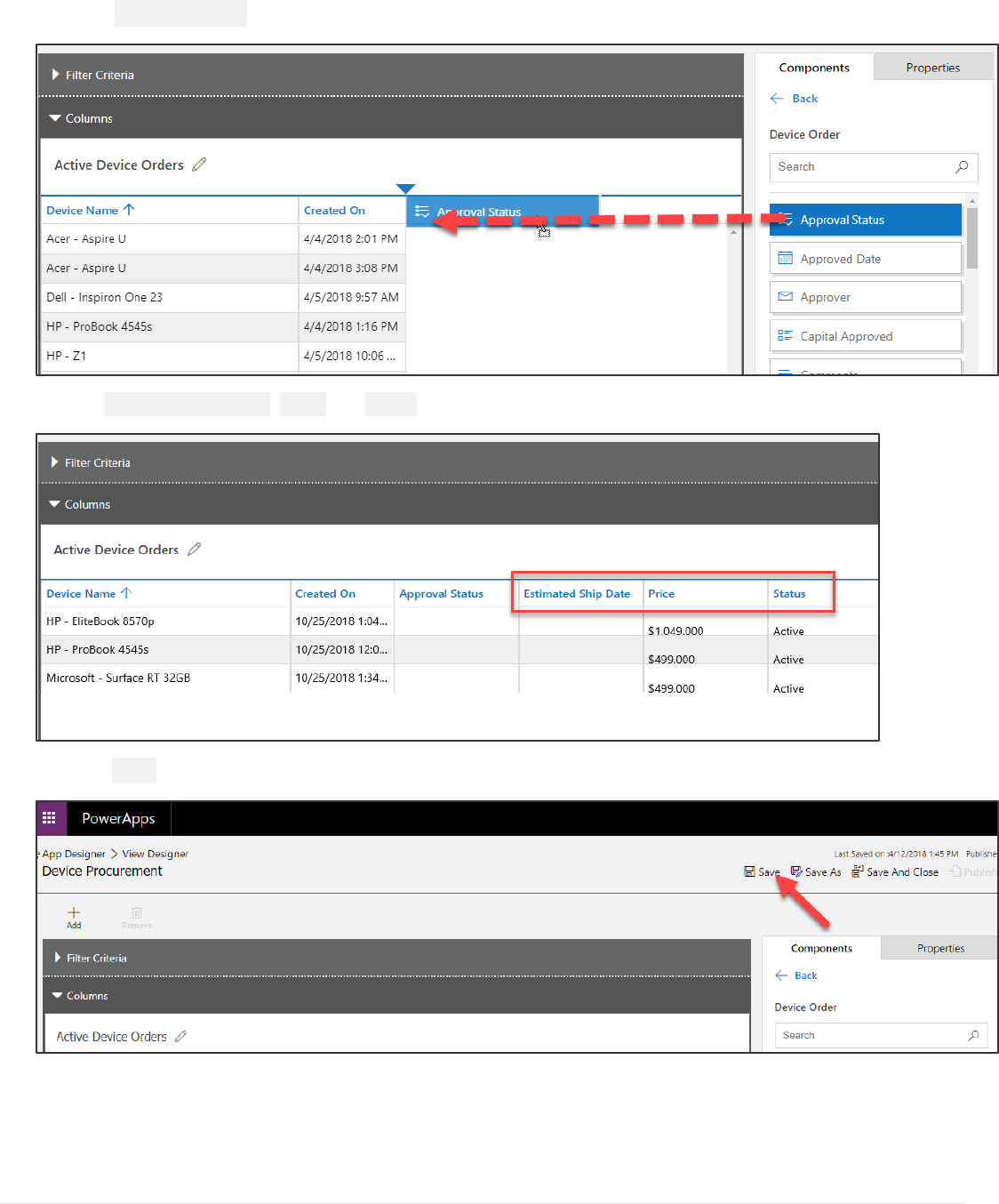Click the Save And Close icon

pos(858,872)
